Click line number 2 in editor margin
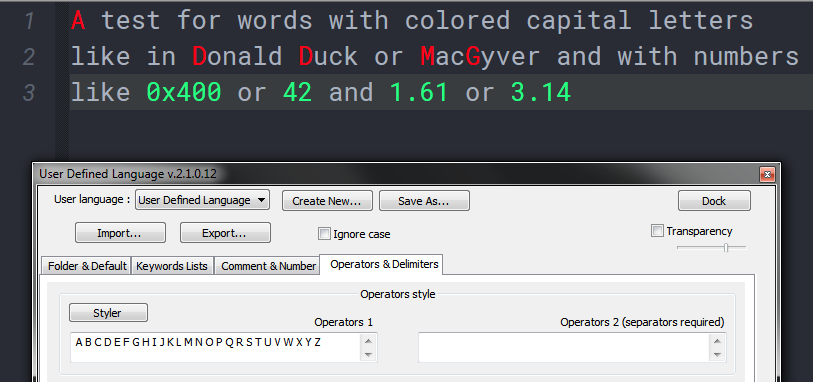 point(29,56)
